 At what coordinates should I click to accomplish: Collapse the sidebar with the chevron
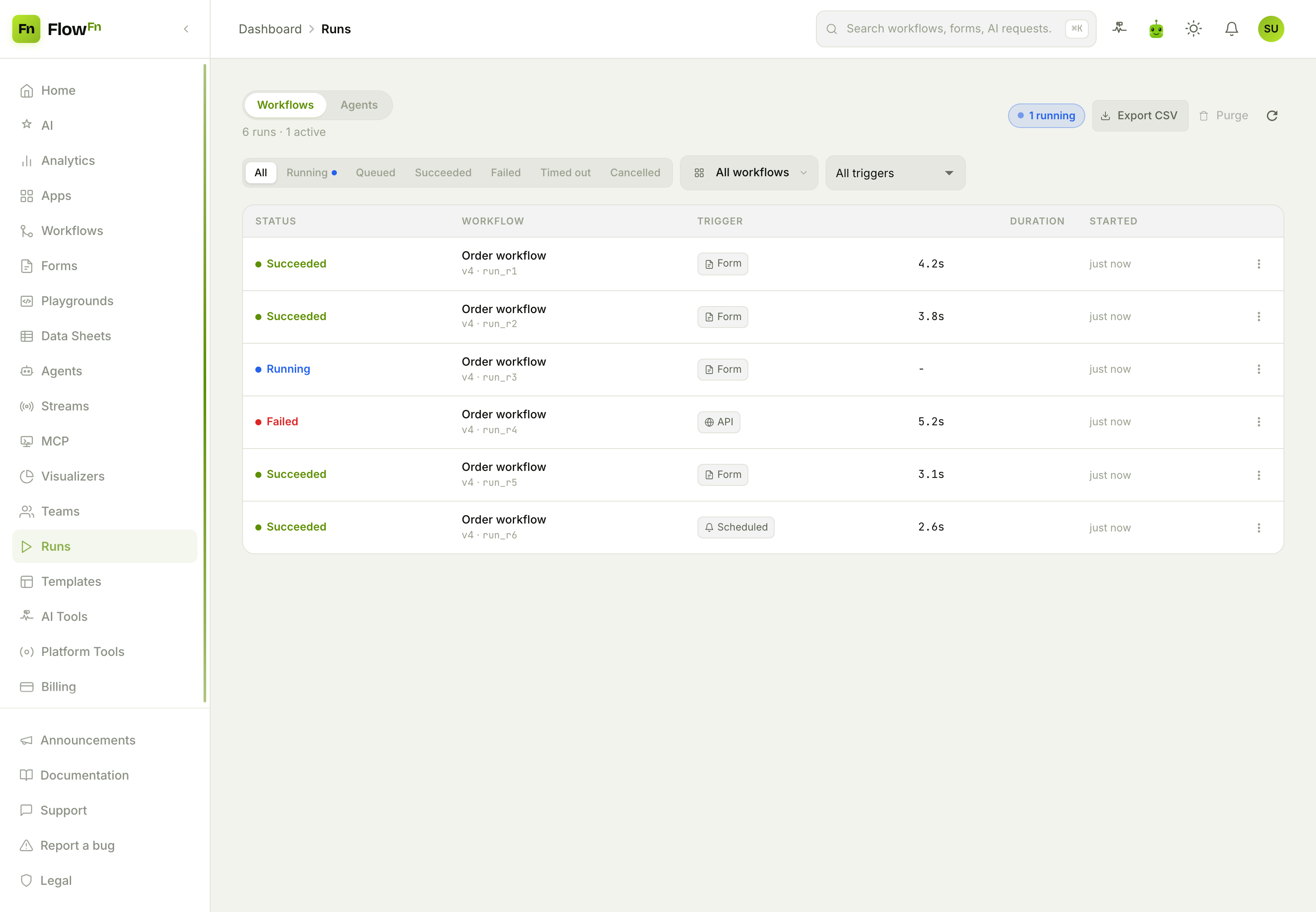186,28
